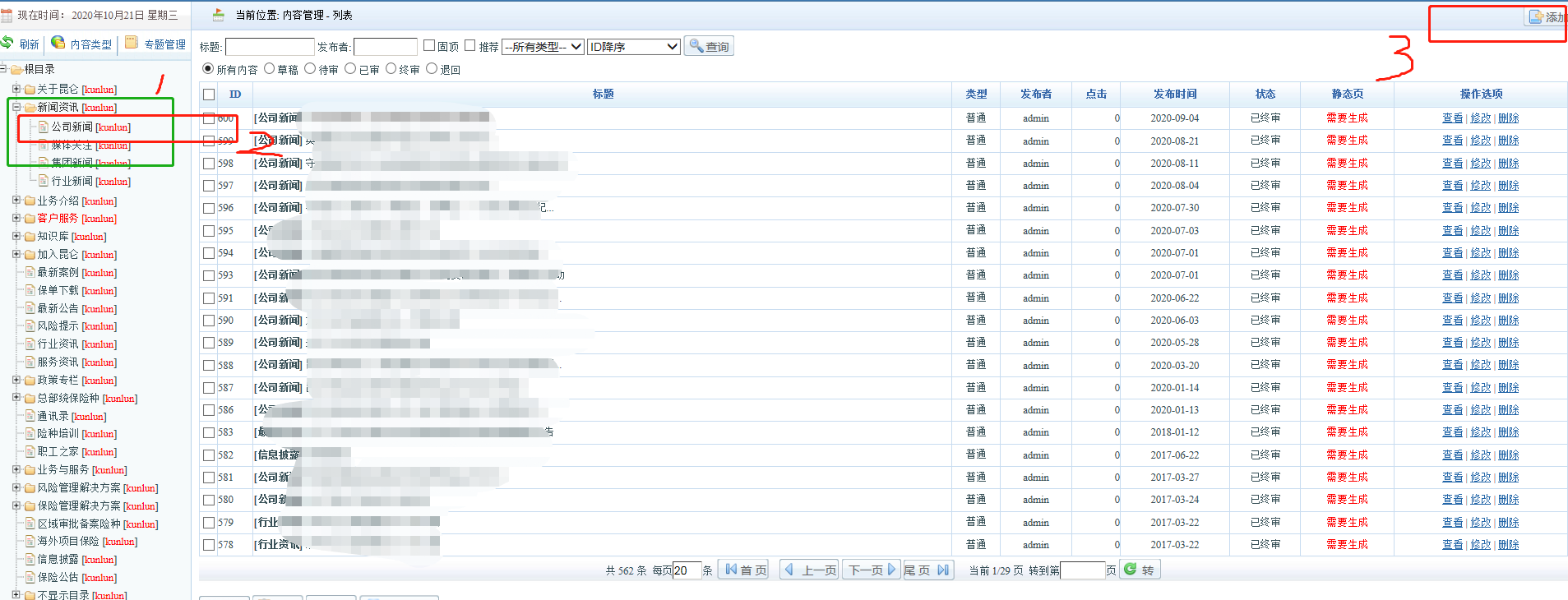Click the 刷新 refresh icon
Image resolution: width=1568 pixels, height=600 pixels.
coord(7,43)
